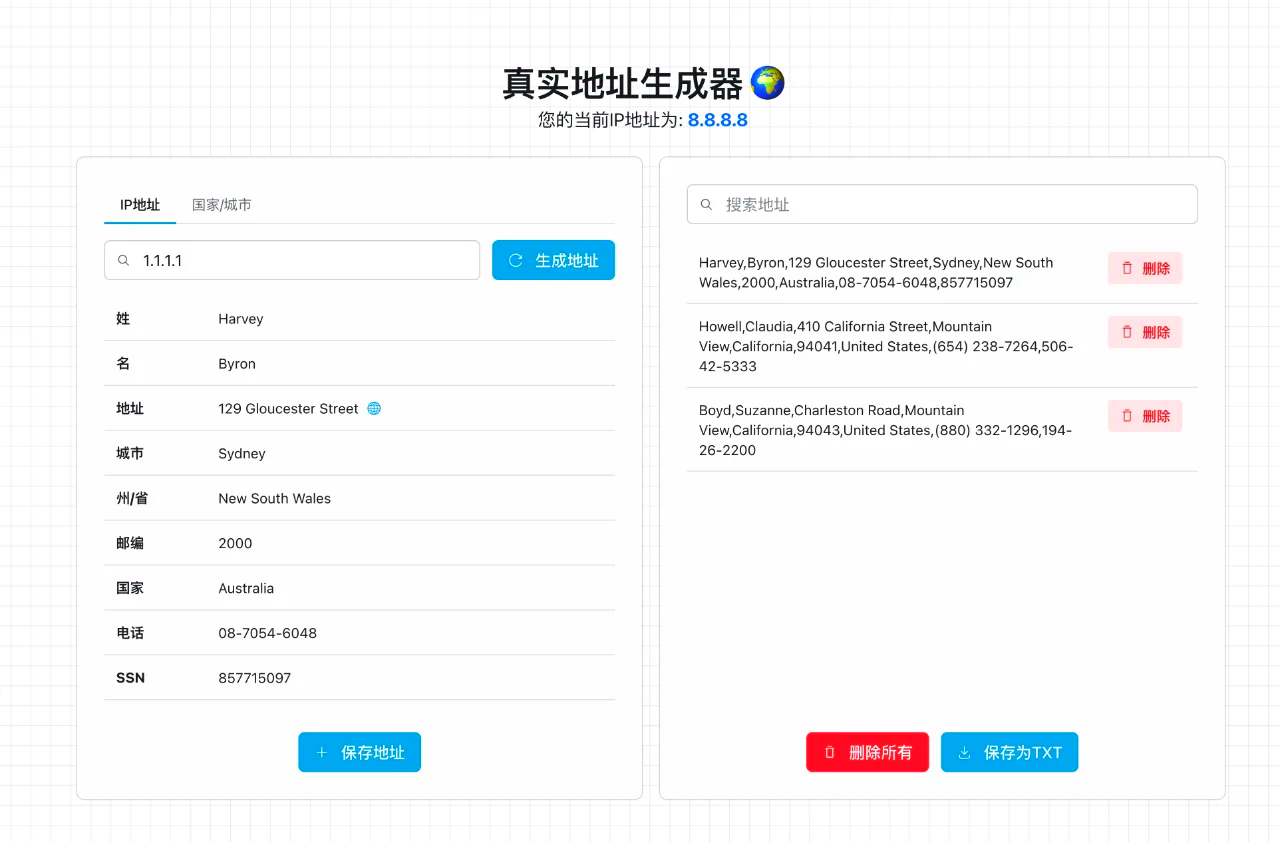Image resolution: width=1280 pixels, height=842 pixels.
Task: Click the phone value 08-7054-6048
Action: [267, 633]
